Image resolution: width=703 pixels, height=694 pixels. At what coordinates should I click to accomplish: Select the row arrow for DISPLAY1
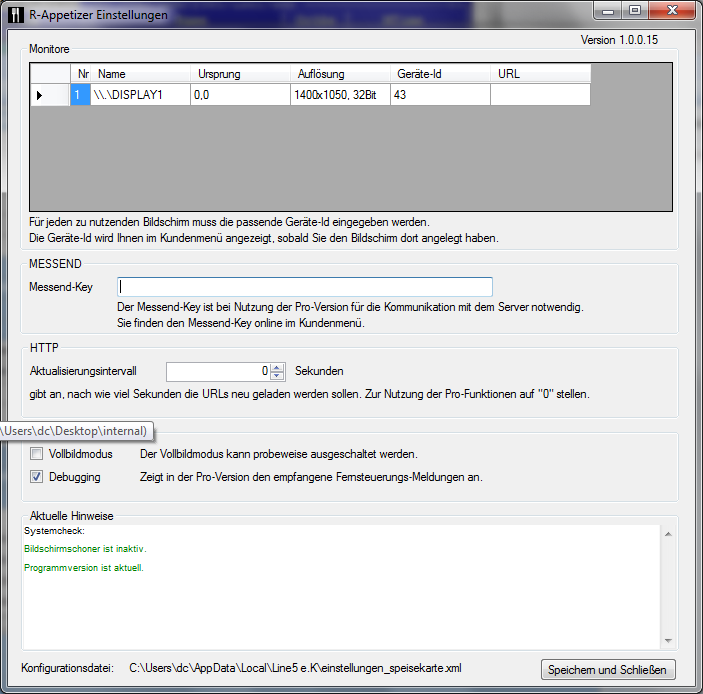tap(50, 95)
